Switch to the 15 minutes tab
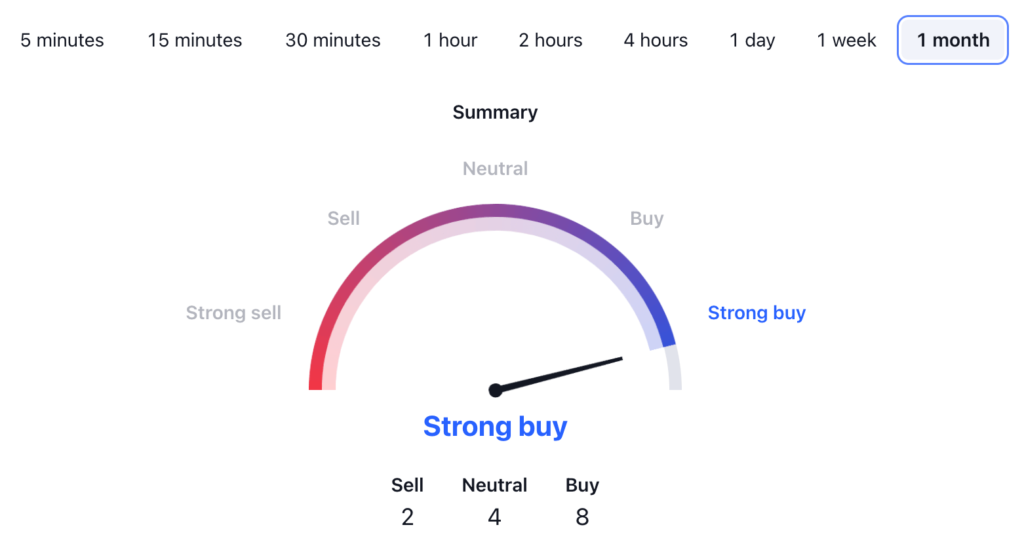Viewport: 1024px width, 544px height. coord(195,41)
